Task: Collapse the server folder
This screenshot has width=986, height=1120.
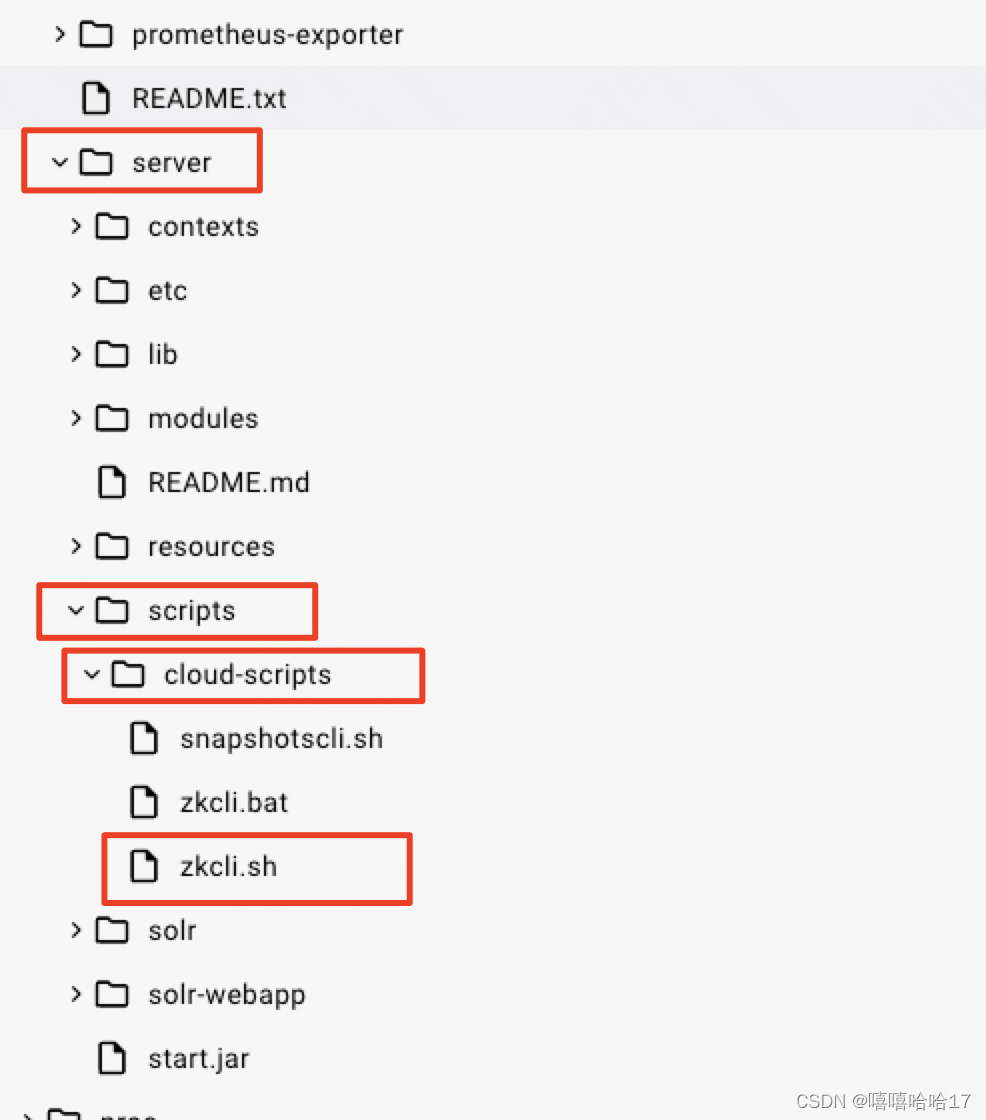Action: [59, 161]
